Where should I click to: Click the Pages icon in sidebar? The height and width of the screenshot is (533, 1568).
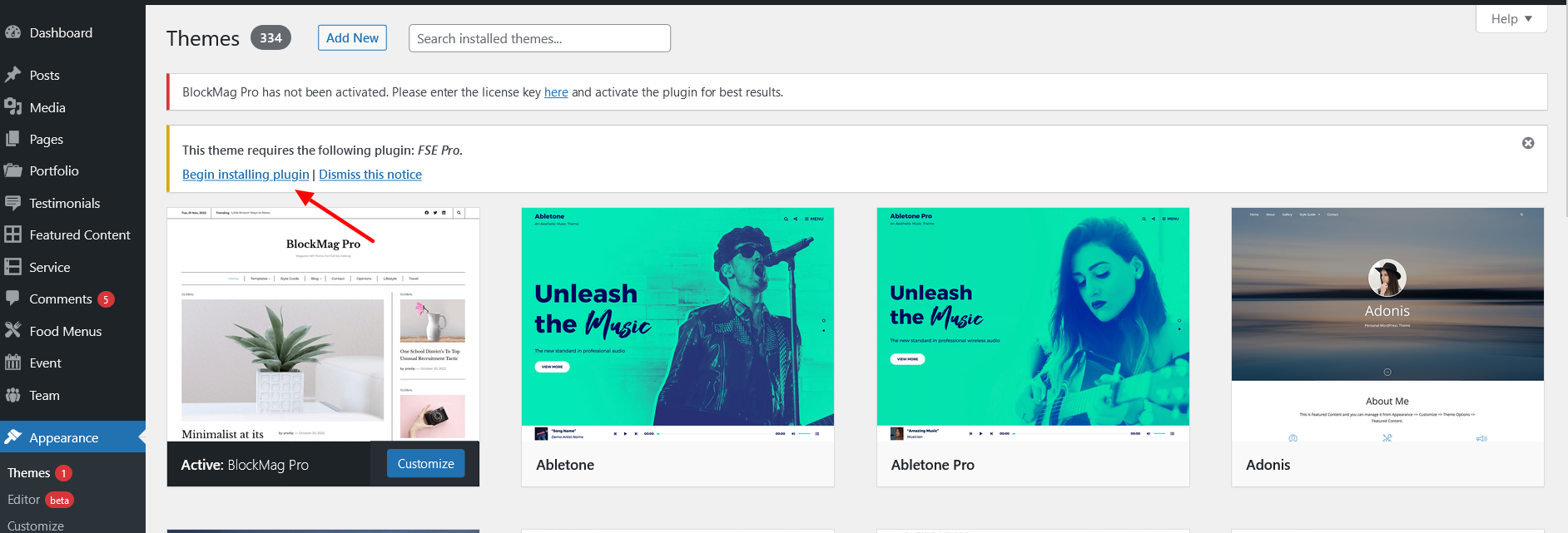pos(12,139)
